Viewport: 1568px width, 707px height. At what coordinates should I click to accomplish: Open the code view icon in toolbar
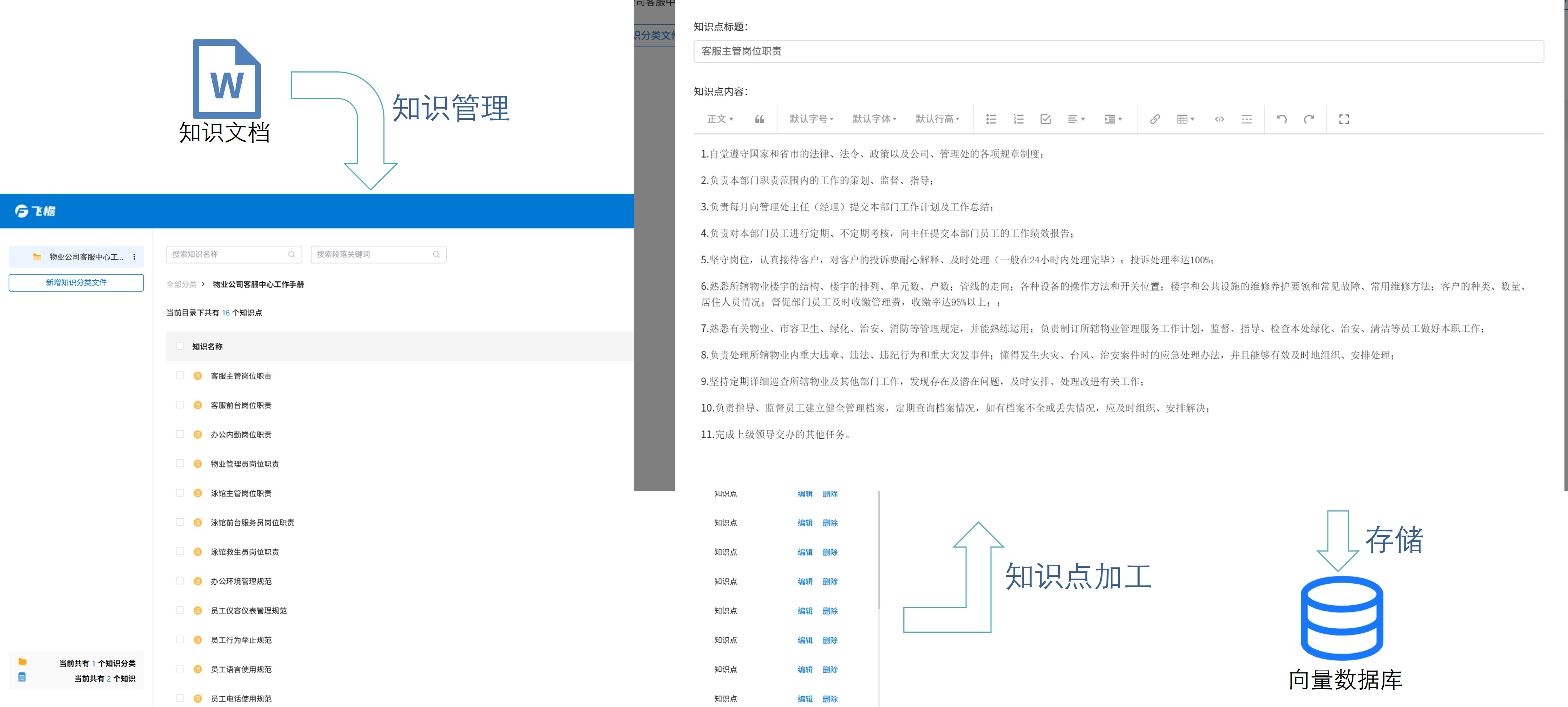coord(1219,119)
